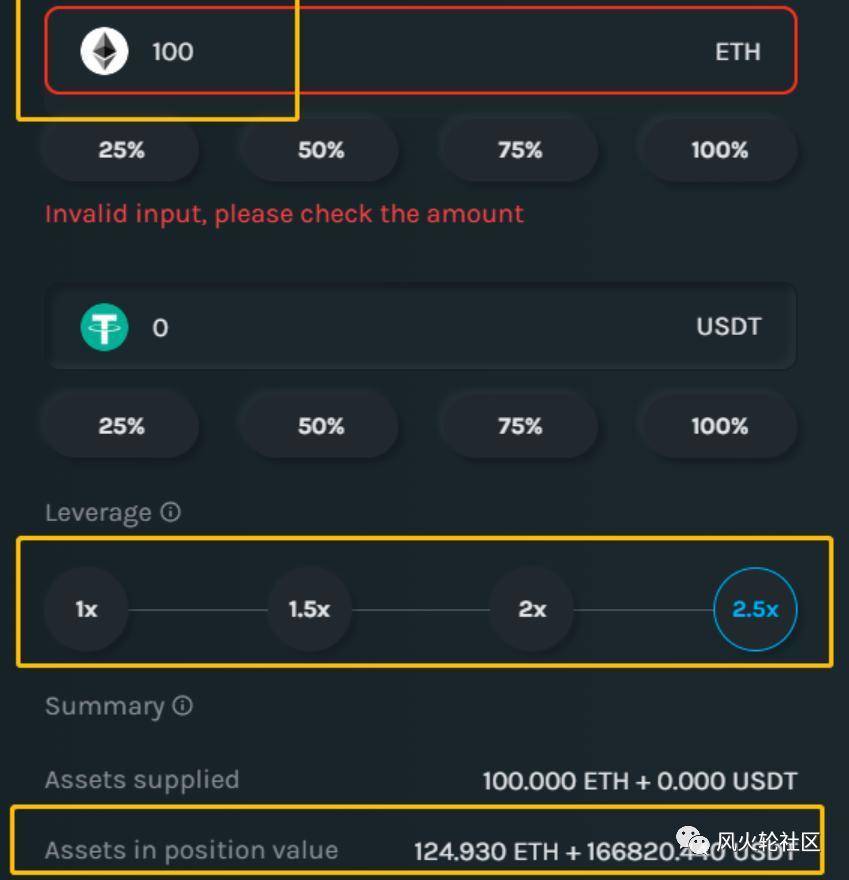Set ETH amount to 50%
This screenshot has width=849, height=880.
(x=321, y=150)
